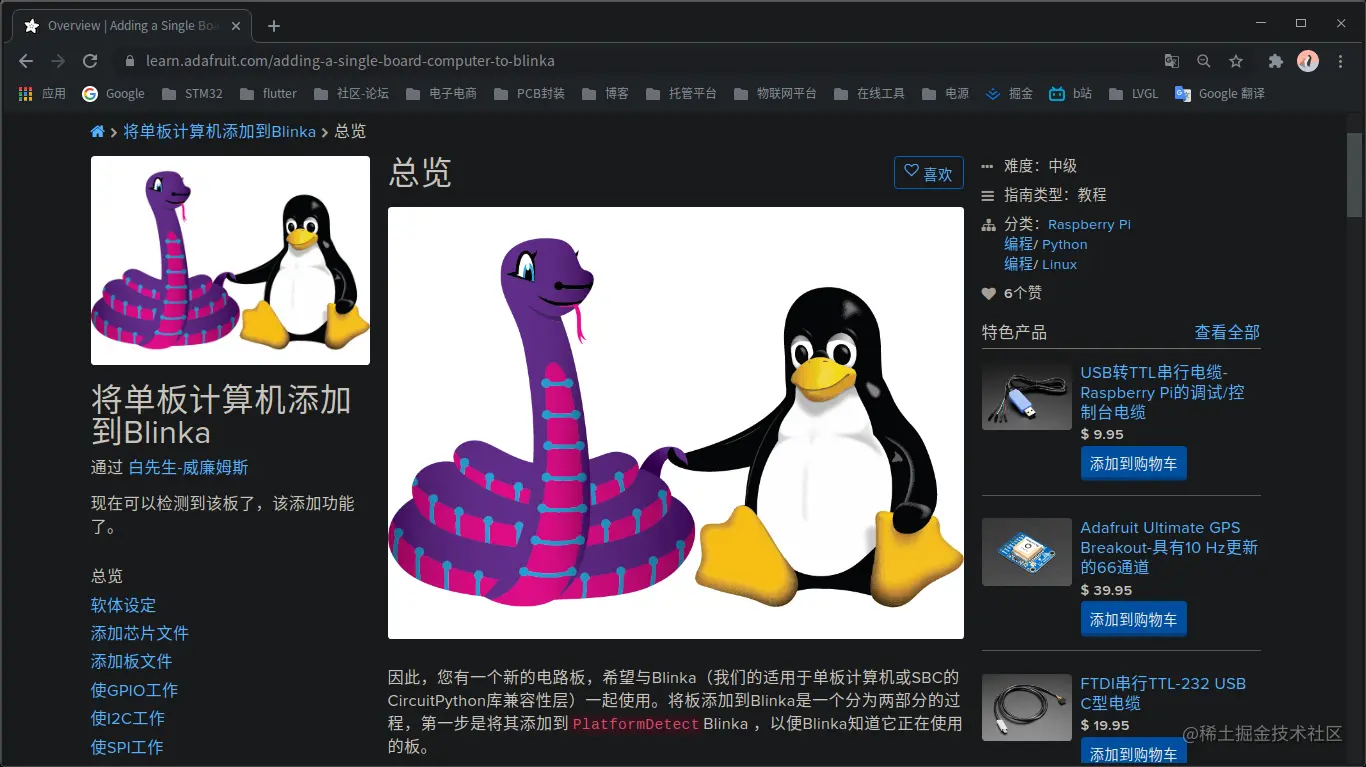
Task: Go to 使SPI工作 section
Action: 127,747
